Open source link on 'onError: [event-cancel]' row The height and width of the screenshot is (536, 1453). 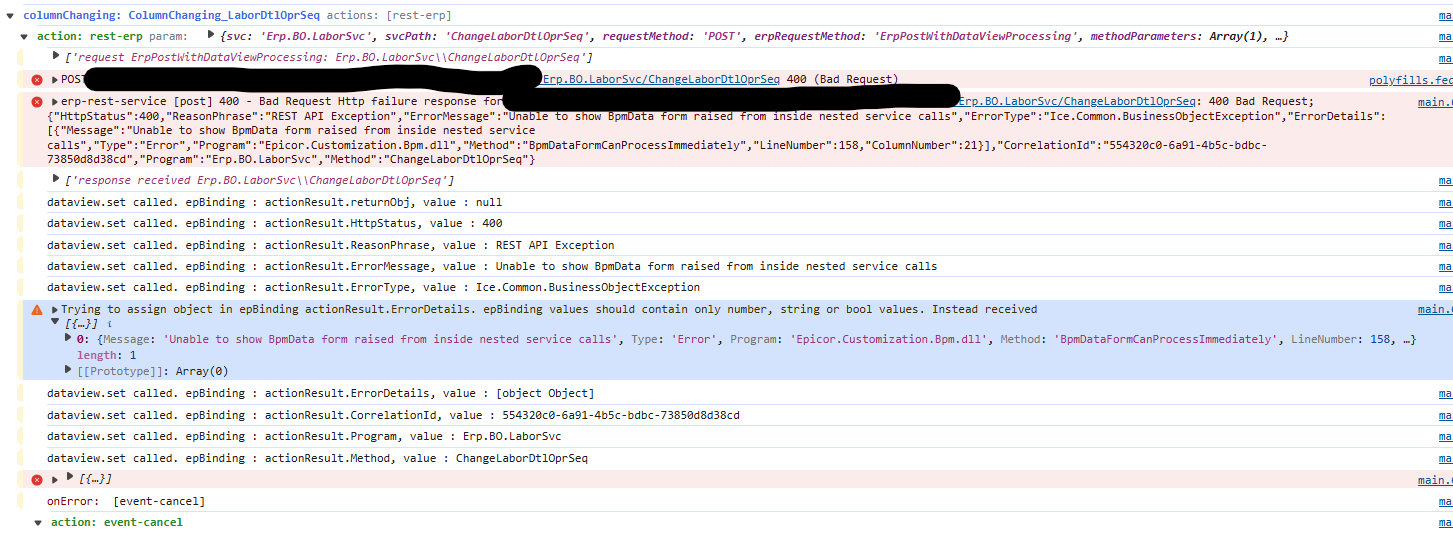click(x=1445, y=501)
